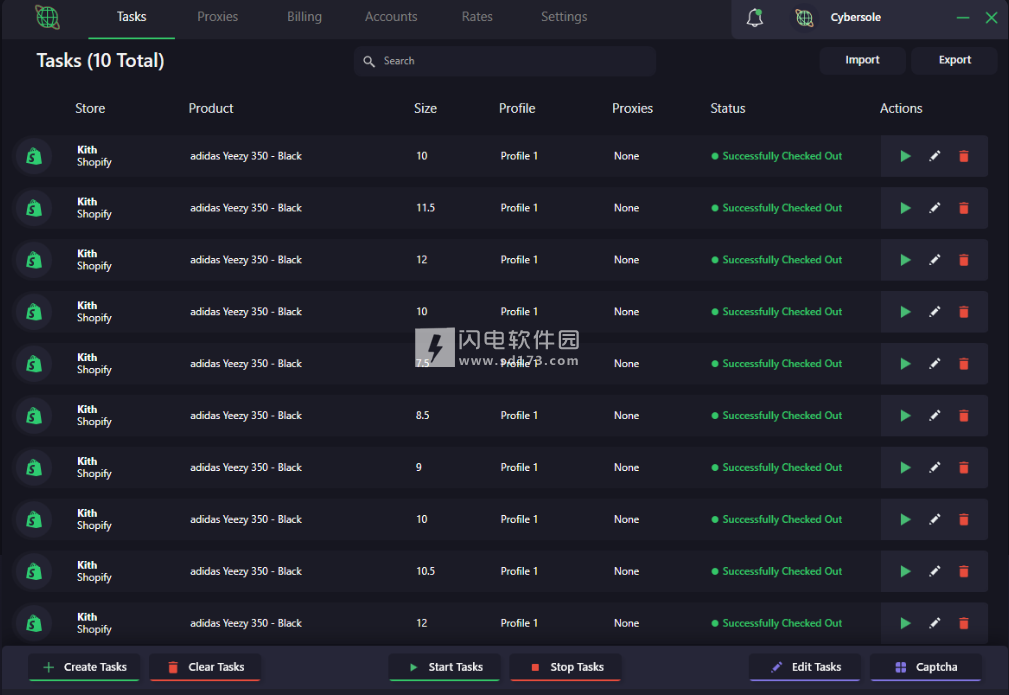Click the 'Tasks (10 Total)' heading
Image resolution: width=1009 pixels, height=695 pixels.
(x=100, y=60)
